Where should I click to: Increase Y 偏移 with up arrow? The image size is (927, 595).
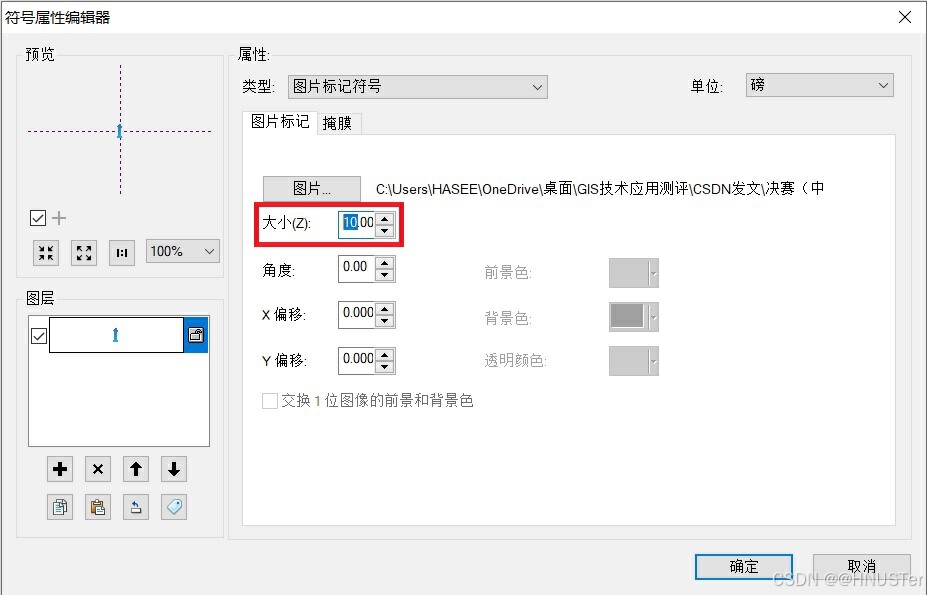tap(384, 355)
